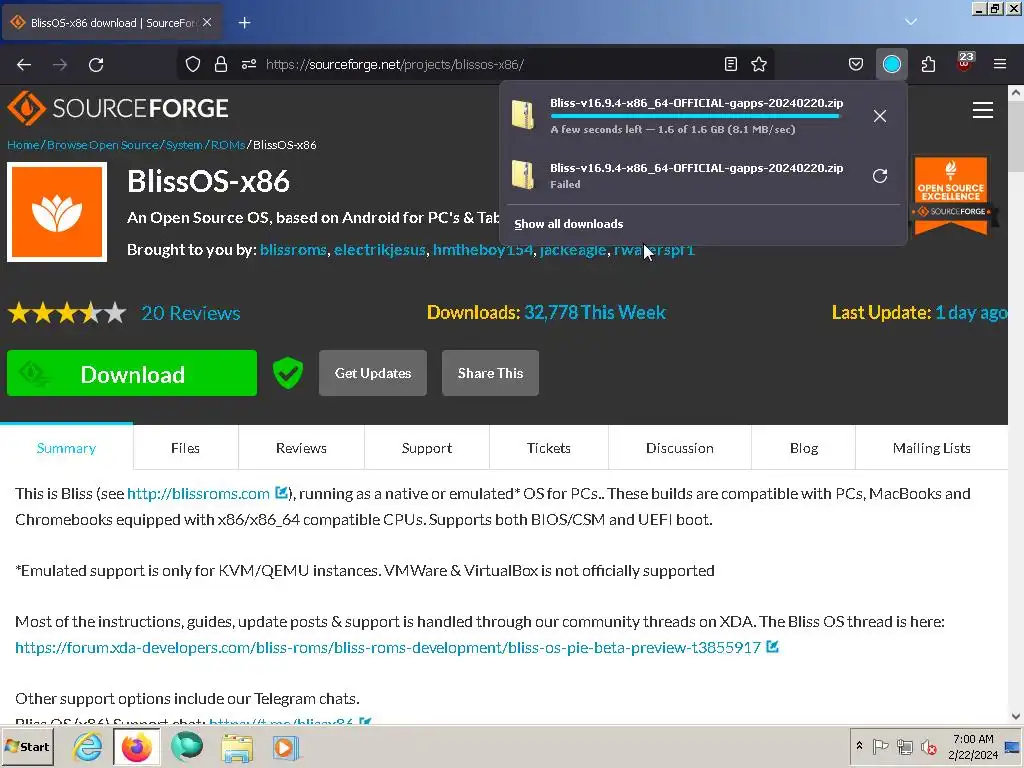Screen dimensions: 1024x768
Task: Click the green Download button
Action: (x=132, y=373)
